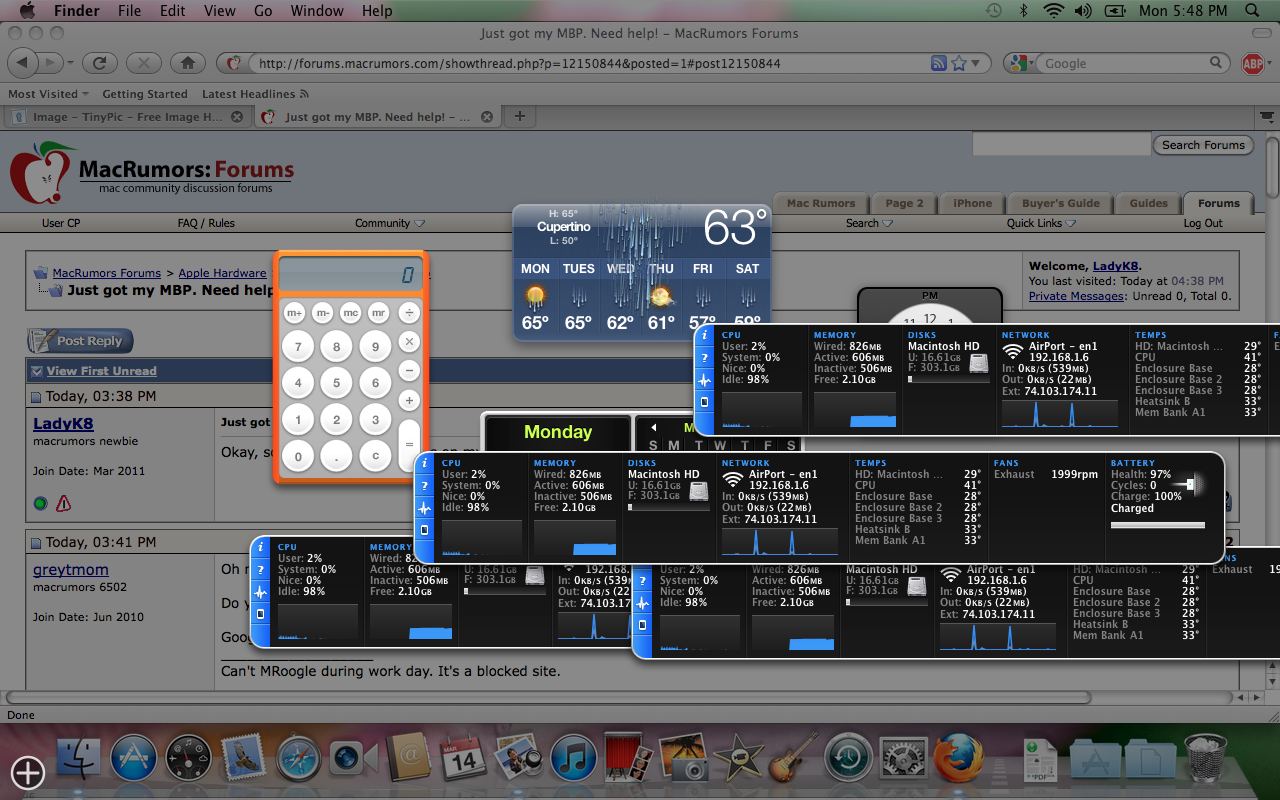Image resolution: width=1280 pixels, height=800 pixels.
Task: Open the Dashboard icon in the Dock
Action: pyautogui.click(x=188, y=759)
